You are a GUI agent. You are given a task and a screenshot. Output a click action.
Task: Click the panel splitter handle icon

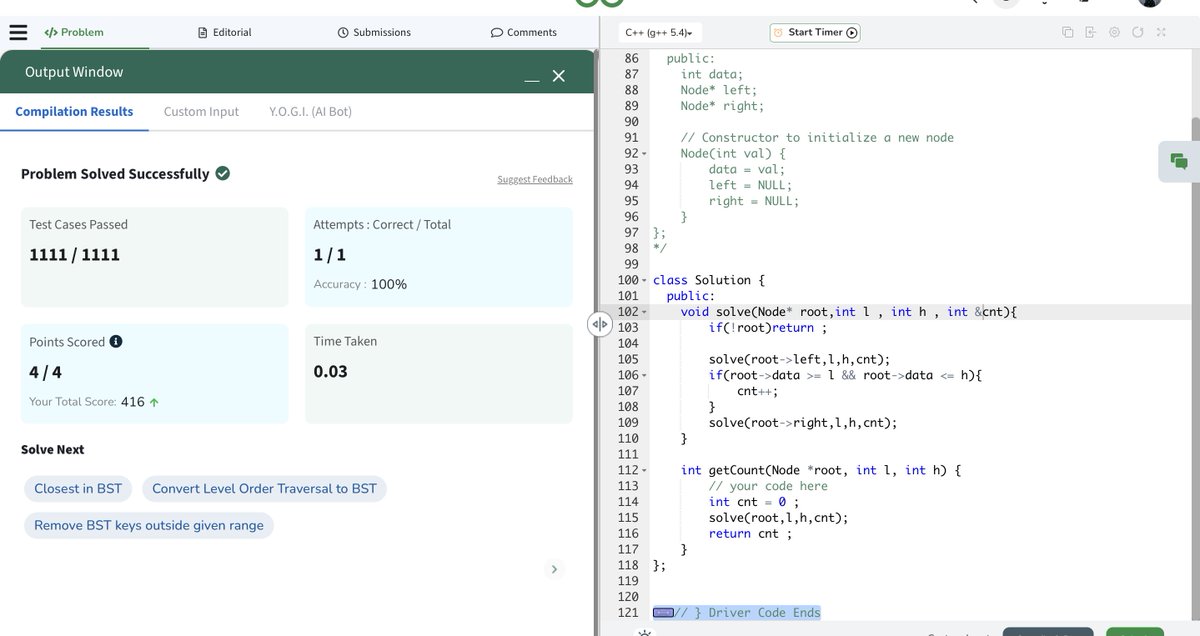coord(599,324)
